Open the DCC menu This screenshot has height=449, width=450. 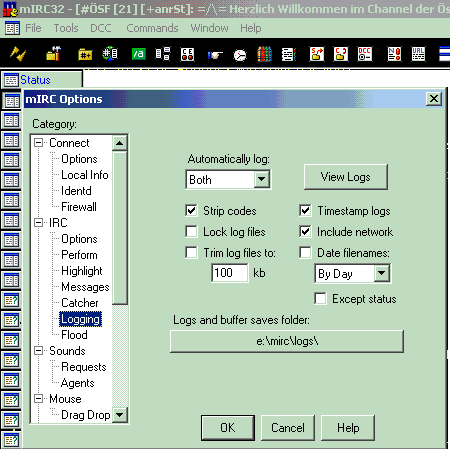[101, 28]
